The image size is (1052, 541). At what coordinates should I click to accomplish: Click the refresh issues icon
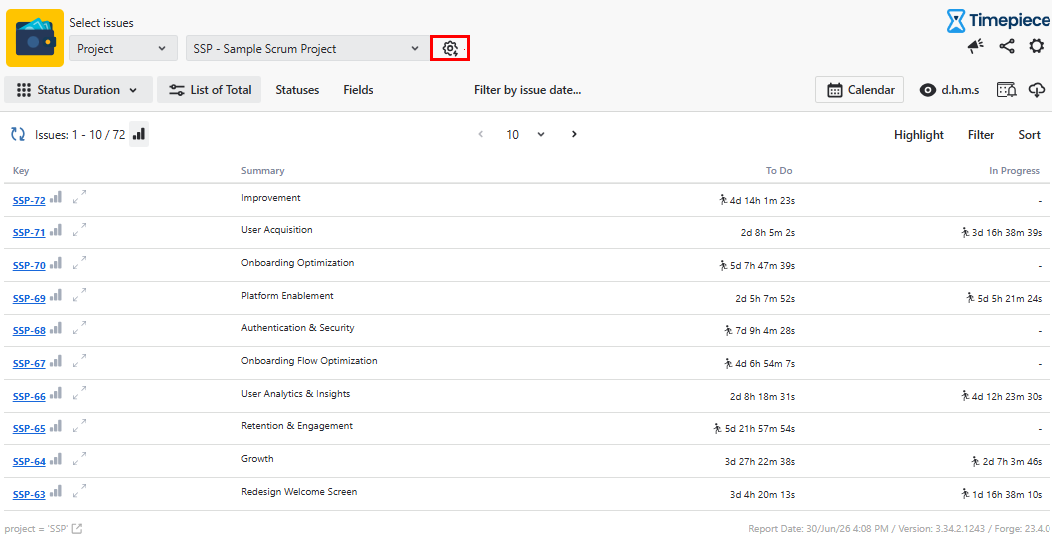point(18,134)
